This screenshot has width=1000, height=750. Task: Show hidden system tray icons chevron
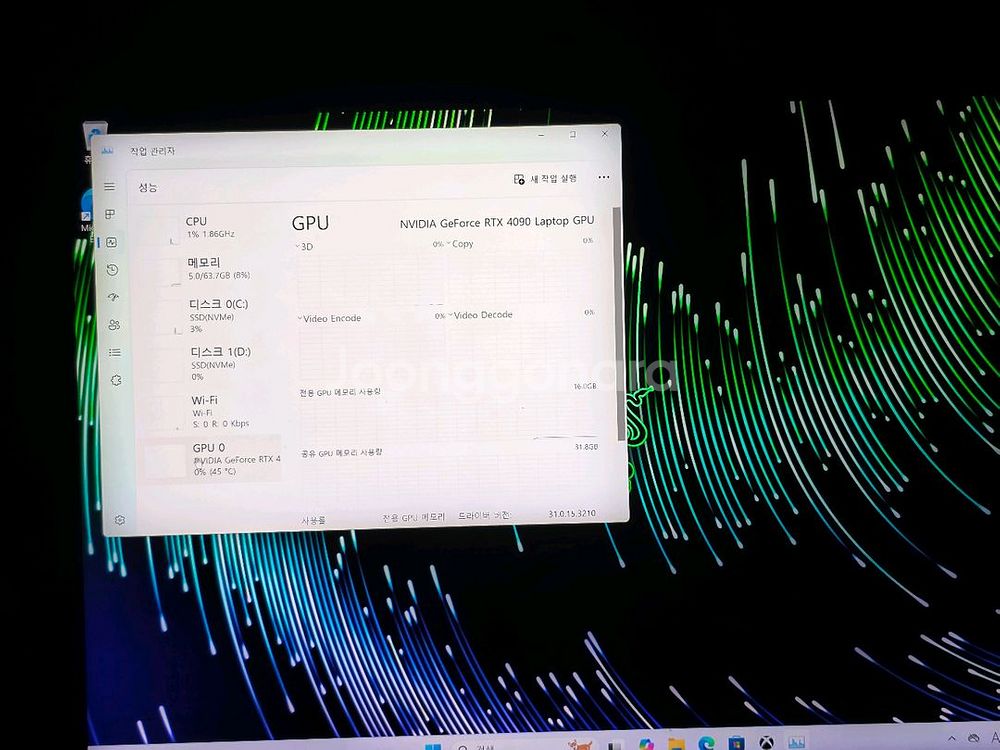(952, 738)
